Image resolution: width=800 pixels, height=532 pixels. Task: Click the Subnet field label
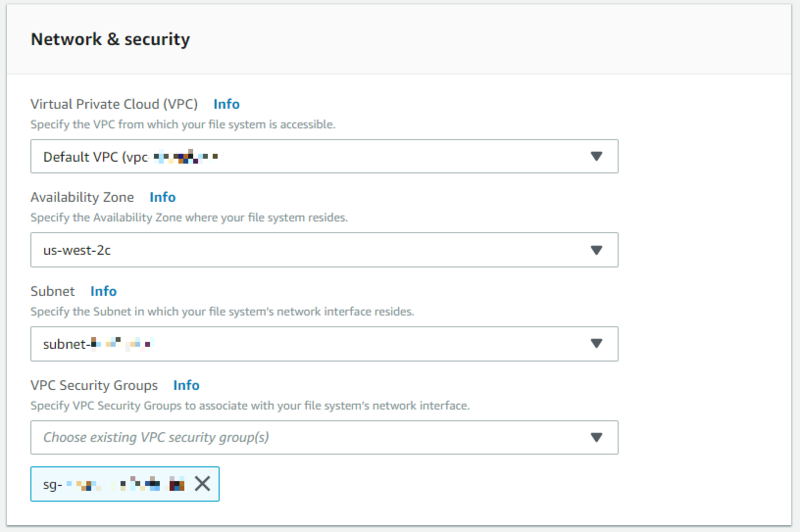(53, 291)
